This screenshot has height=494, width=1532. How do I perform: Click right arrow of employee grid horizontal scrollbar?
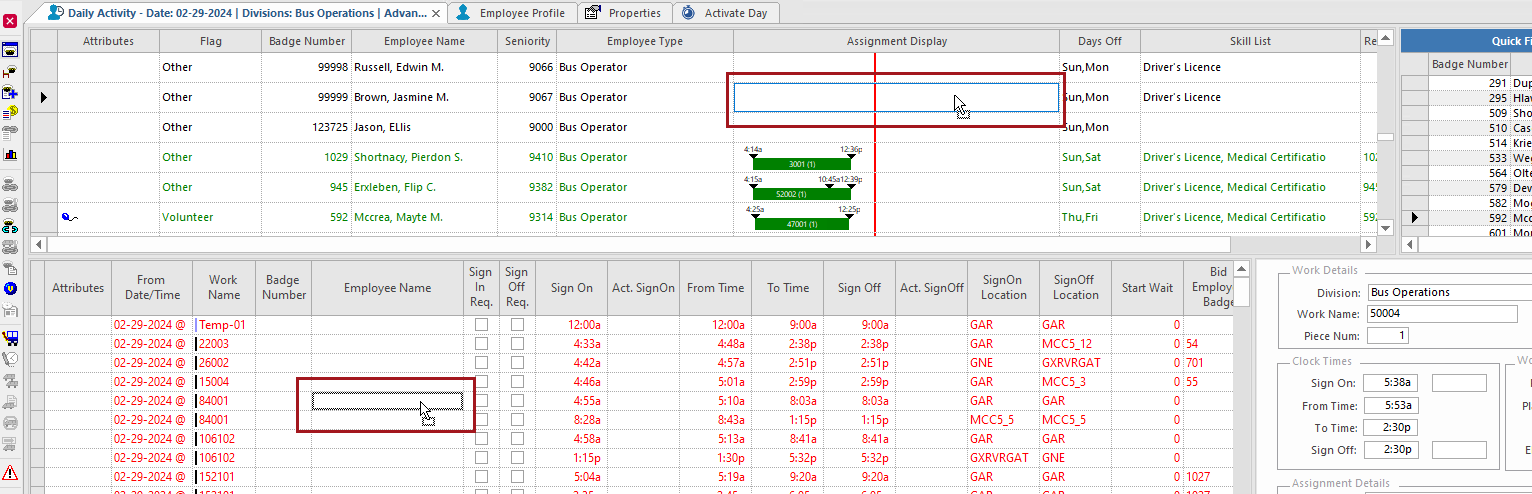1370,244
